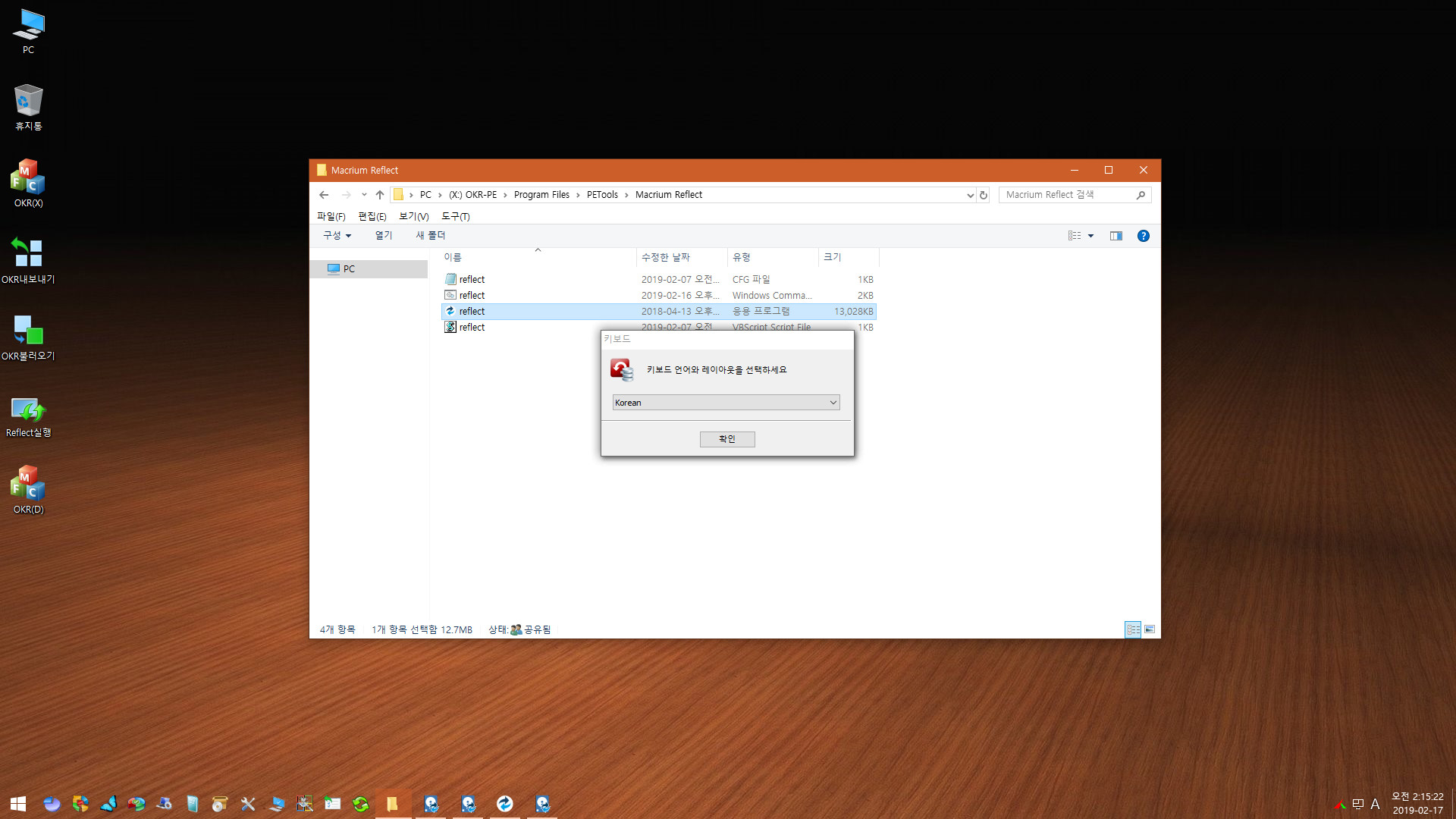Image resolution: width=1456 pixels, height=819 pixels.
Task: Click the Macrium Reflect 검색 search field
Action: [x=1075, y=195]
